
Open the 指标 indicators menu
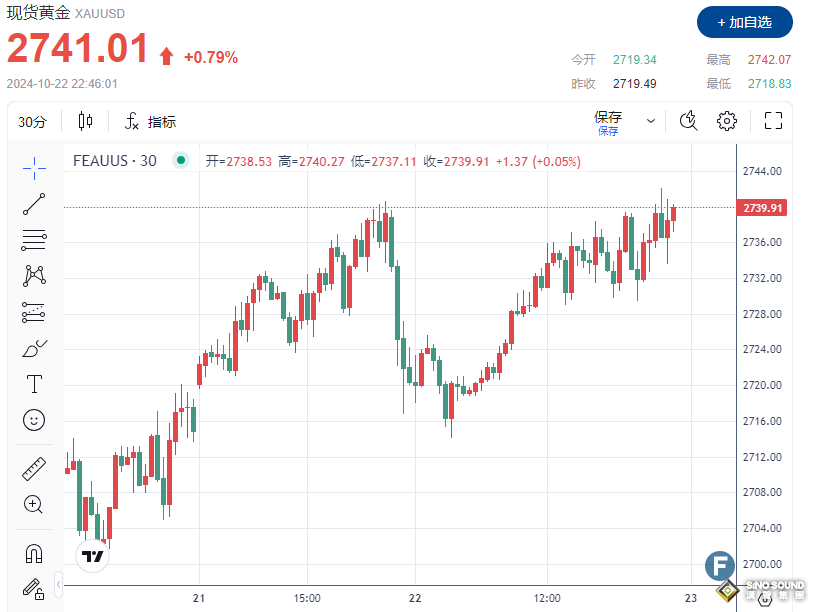150,121
